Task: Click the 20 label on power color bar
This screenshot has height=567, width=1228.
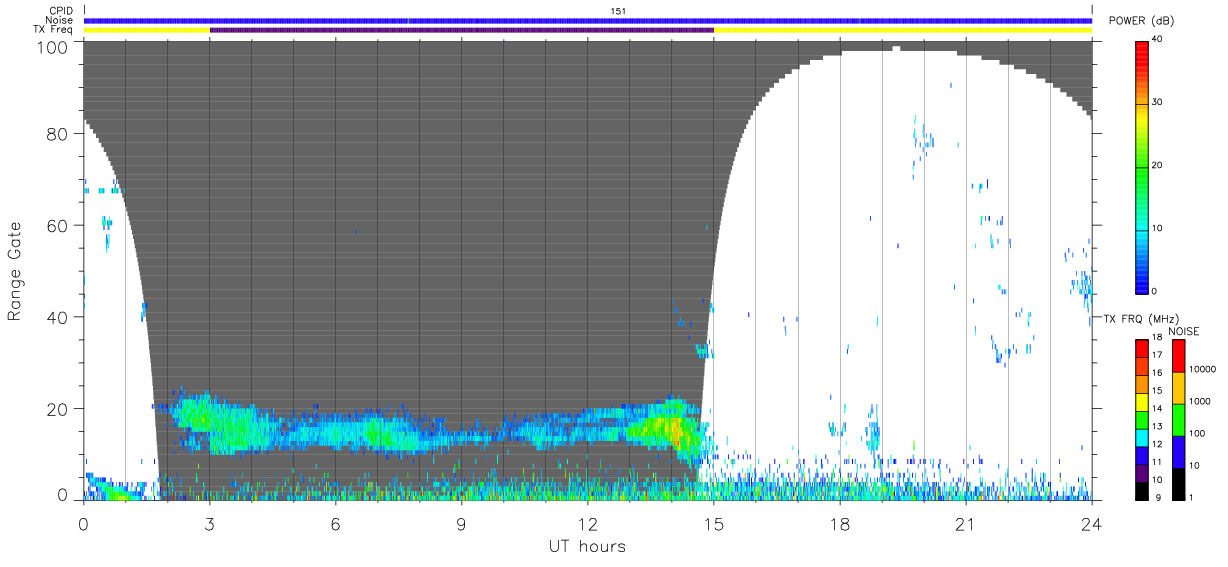Action: point(1155,165)
